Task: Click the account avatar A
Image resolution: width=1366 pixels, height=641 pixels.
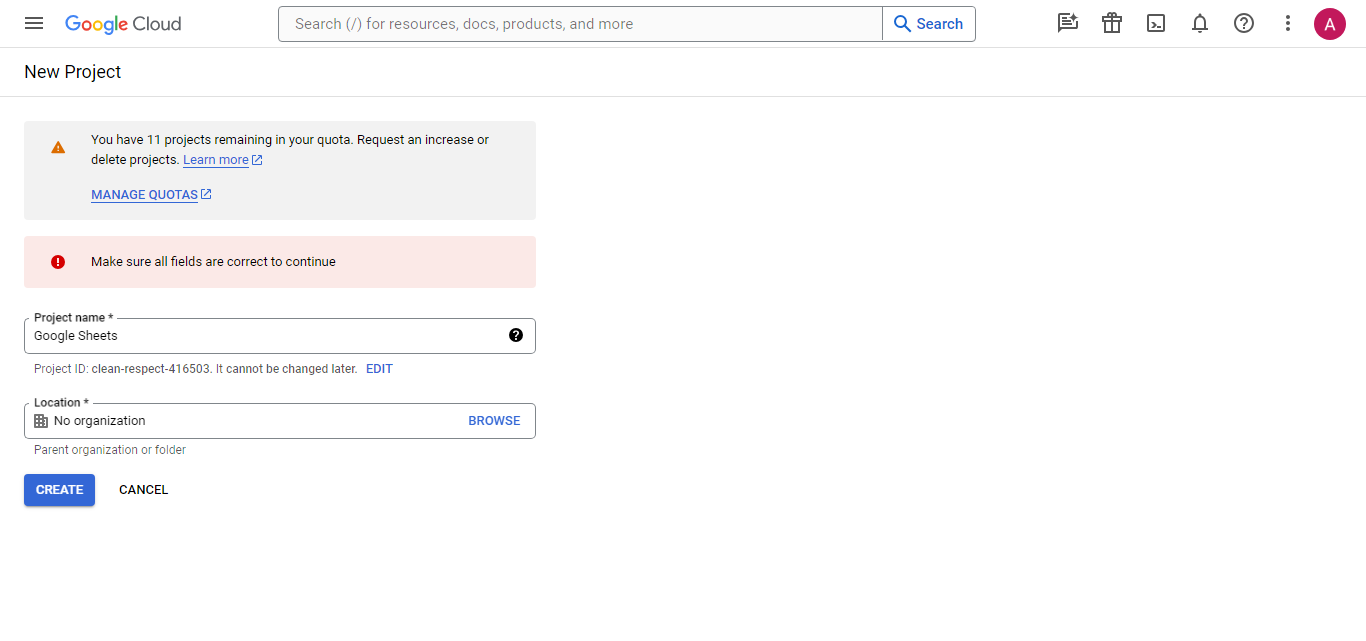Action: (x=1330, y=24)
